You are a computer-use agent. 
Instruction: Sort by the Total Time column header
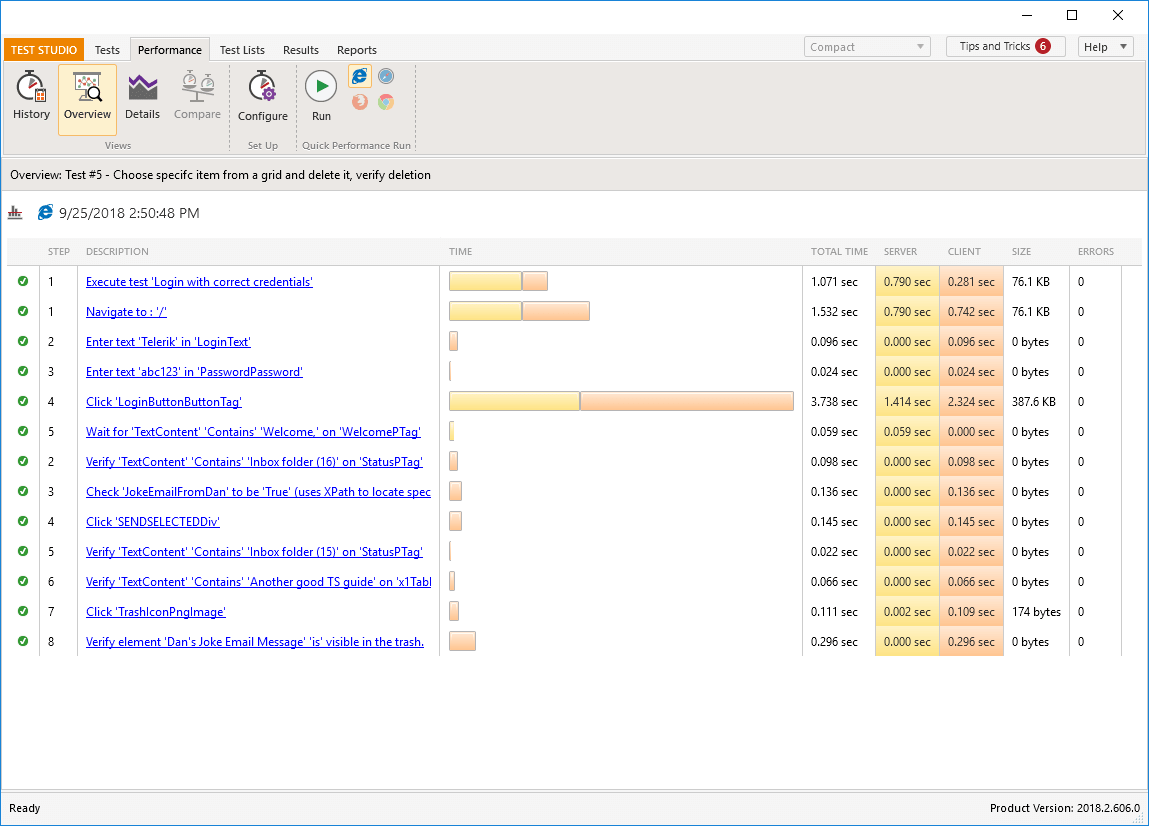(x=839, y=252)
